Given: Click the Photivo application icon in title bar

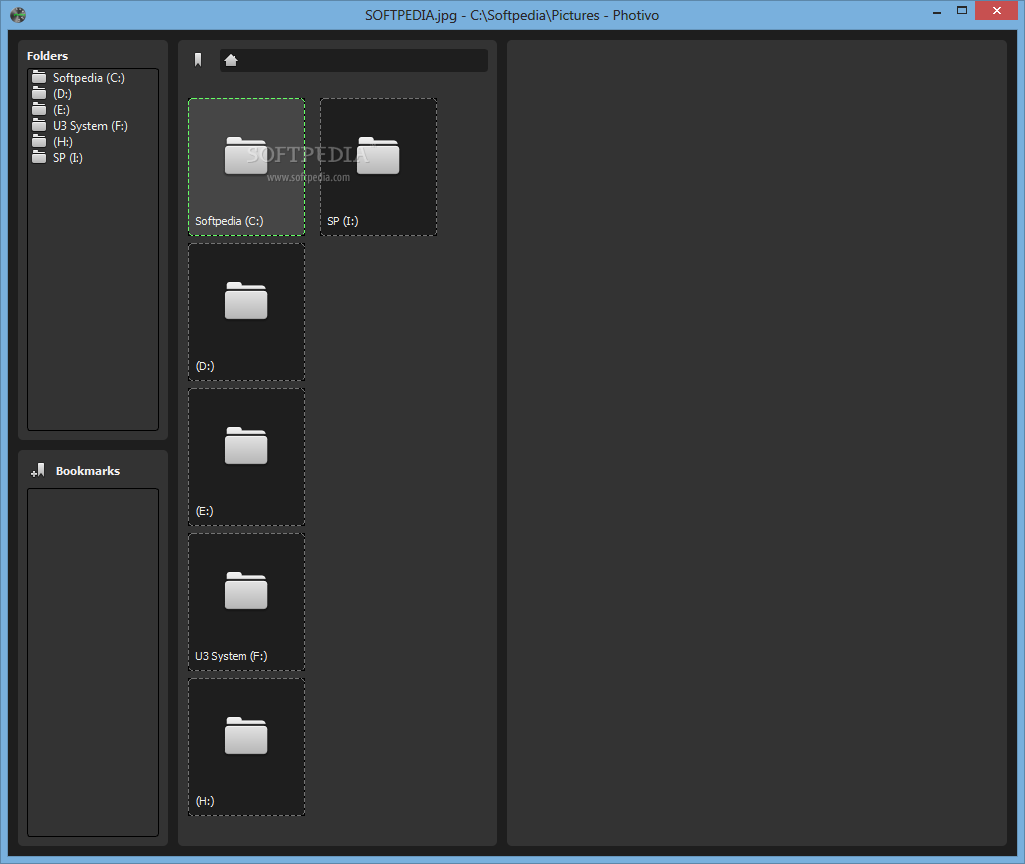Looking at the screenshot, I should [x=18, y=15].
